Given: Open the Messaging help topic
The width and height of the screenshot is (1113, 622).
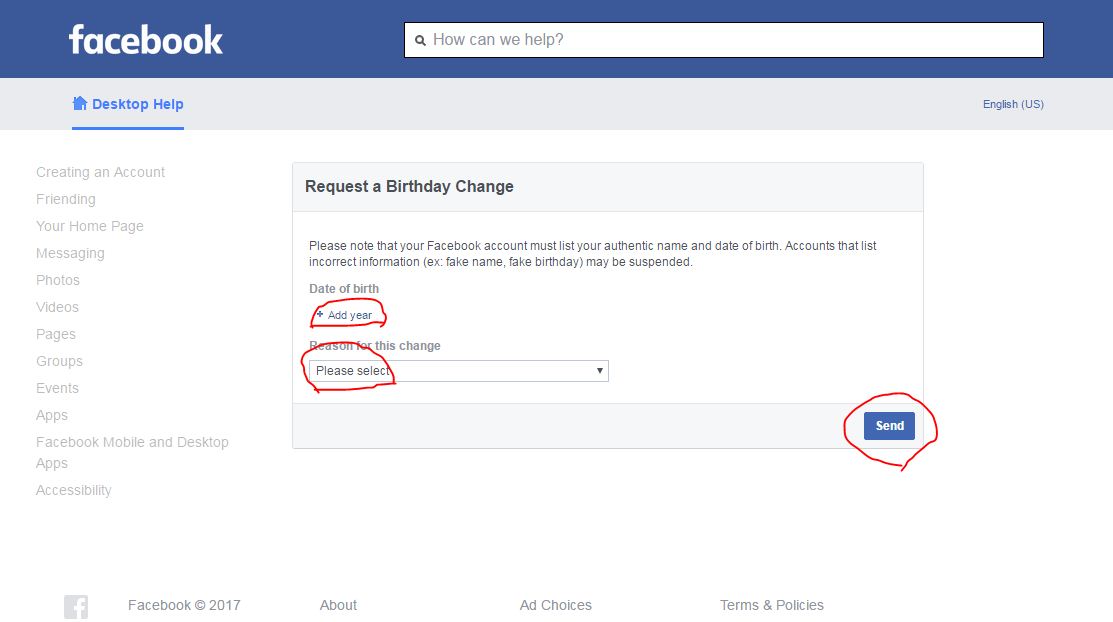Looking at the screenshot, I should coord(70,253).
